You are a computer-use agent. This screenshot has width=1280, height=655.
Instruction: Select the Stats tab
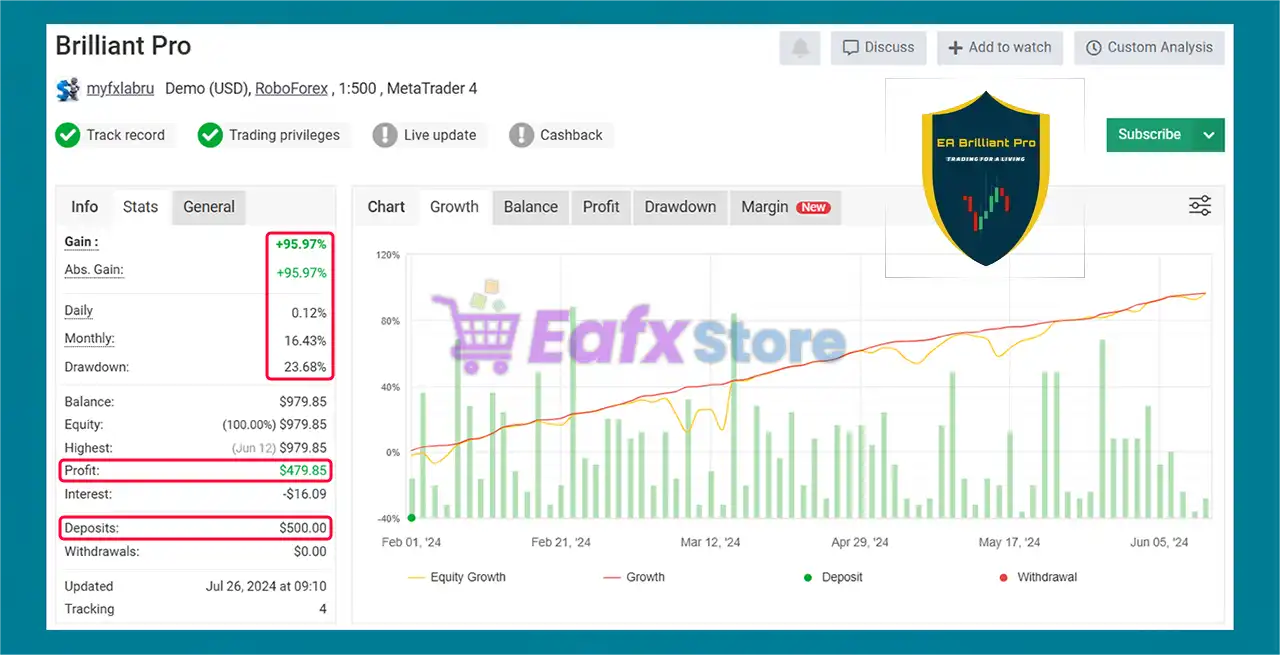tap(140, 207)
